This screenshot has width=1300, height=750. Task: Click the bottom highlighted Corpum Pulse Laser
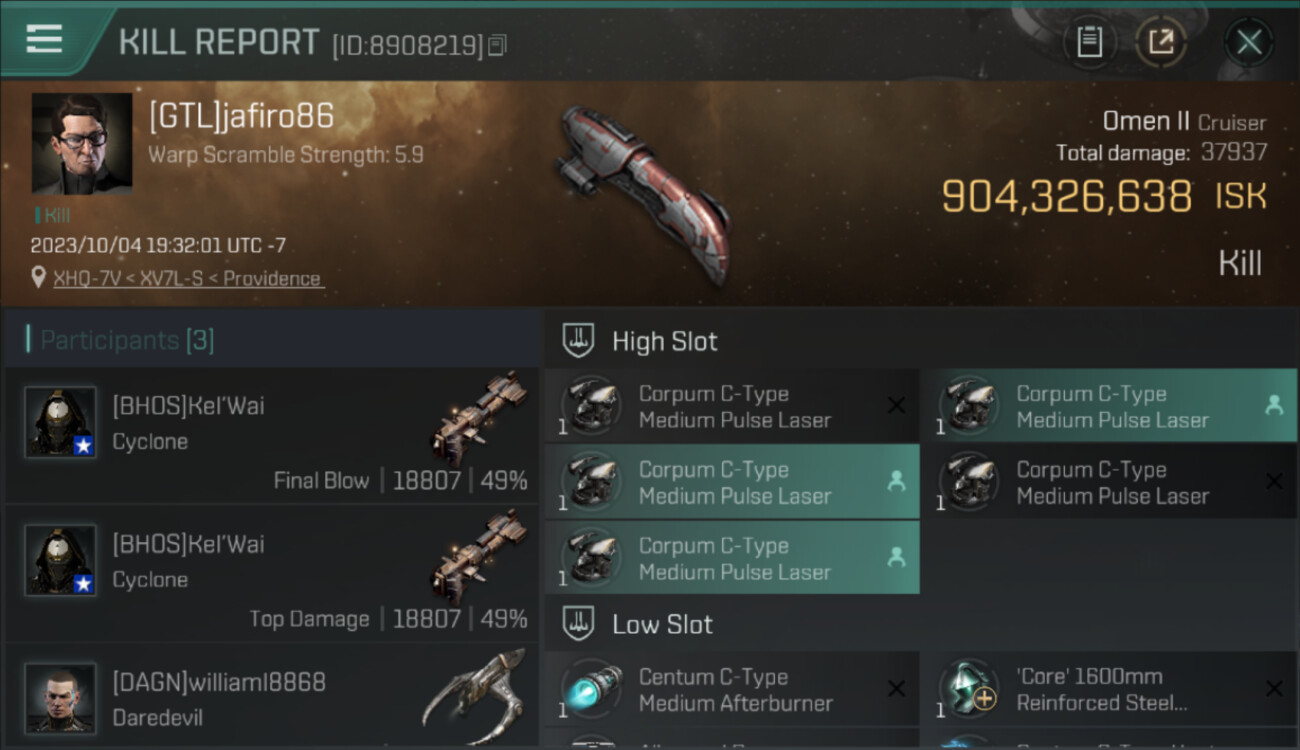[x=732, y=558]
